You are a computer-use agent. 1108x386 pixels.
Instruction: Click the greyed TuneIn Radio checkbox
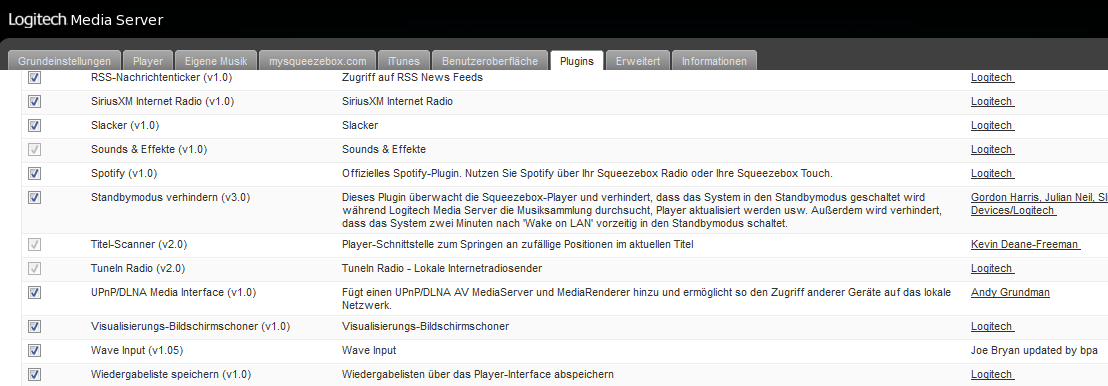[34, 269]
